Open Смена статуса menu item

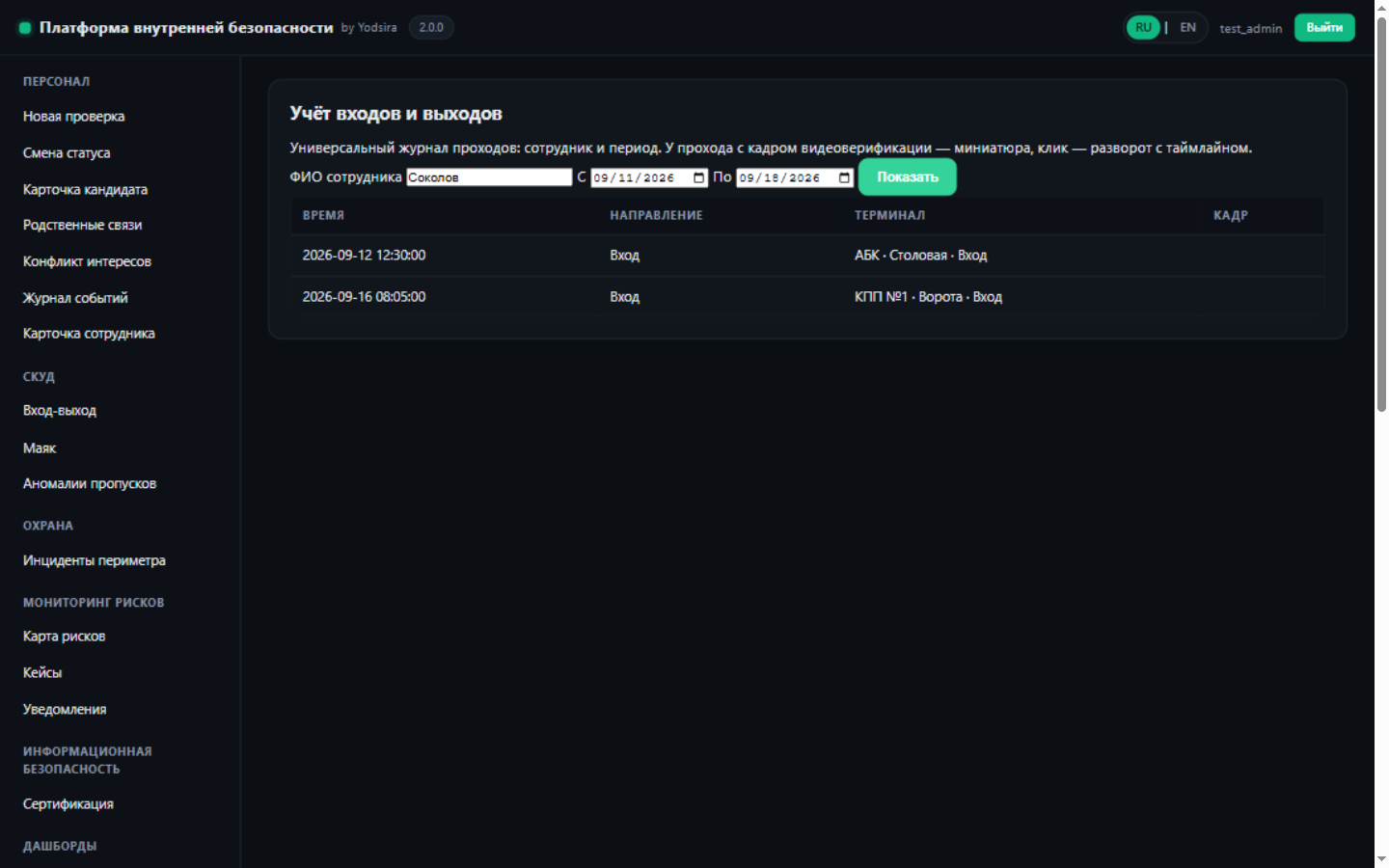click(x=67, y=153)
